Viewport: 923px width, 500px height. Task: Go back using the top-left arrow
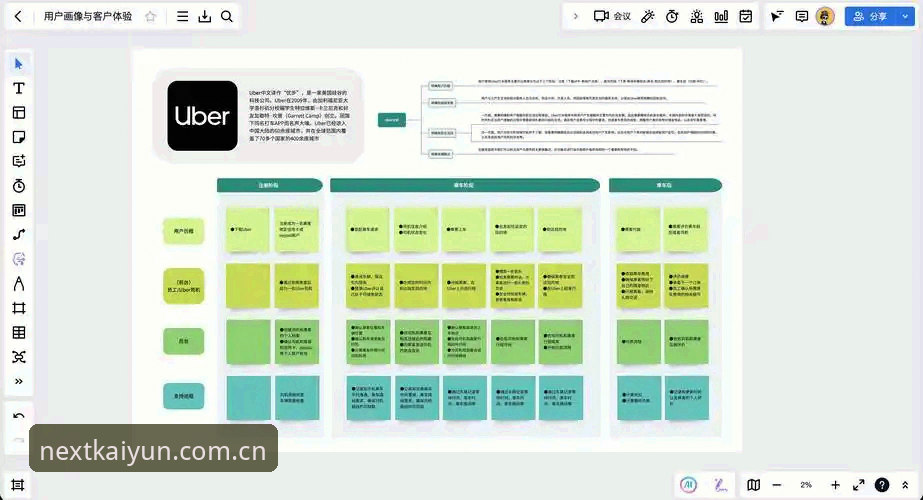pos(18,16)
